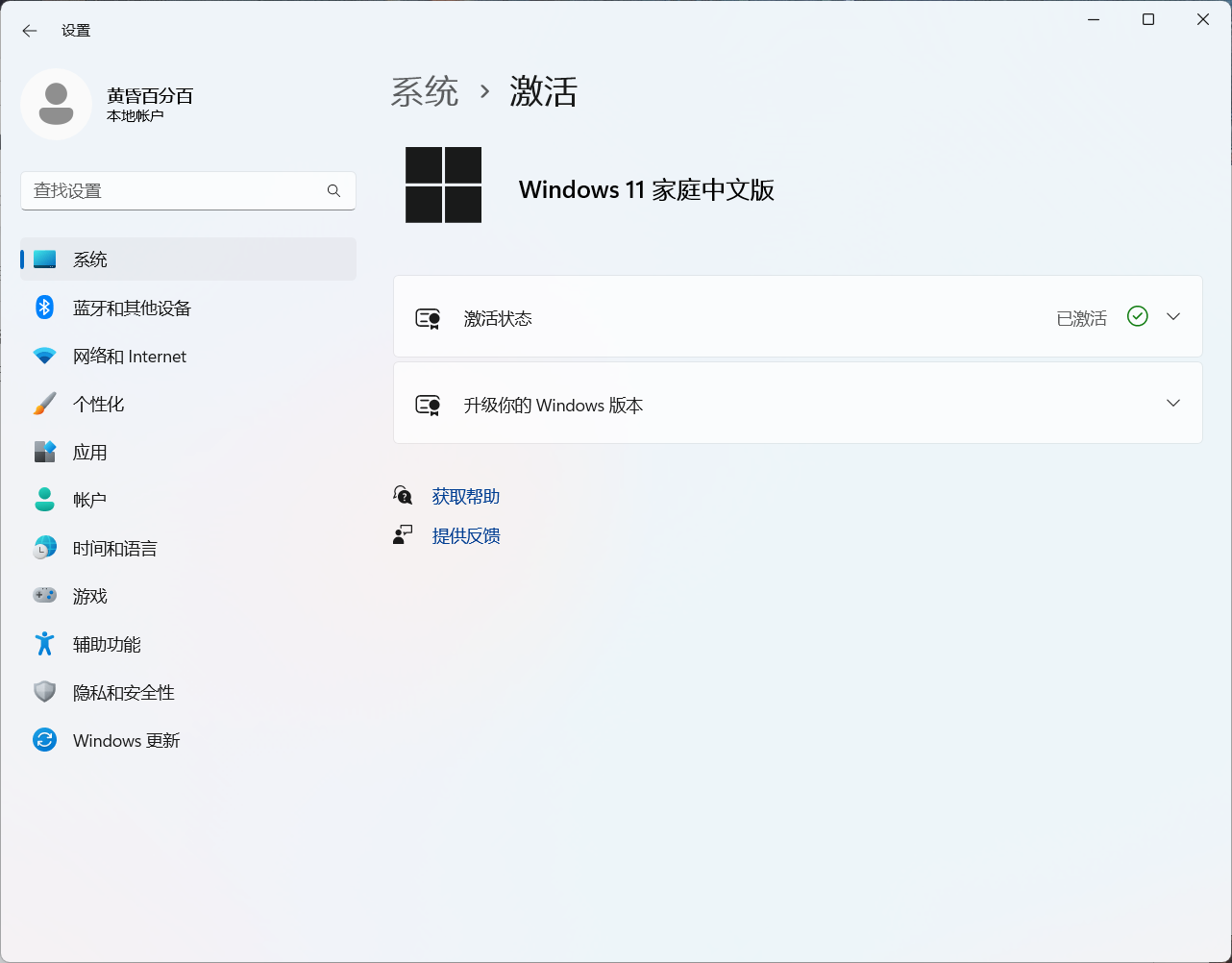Open the 系统 settings category

(x=188, y=259)
